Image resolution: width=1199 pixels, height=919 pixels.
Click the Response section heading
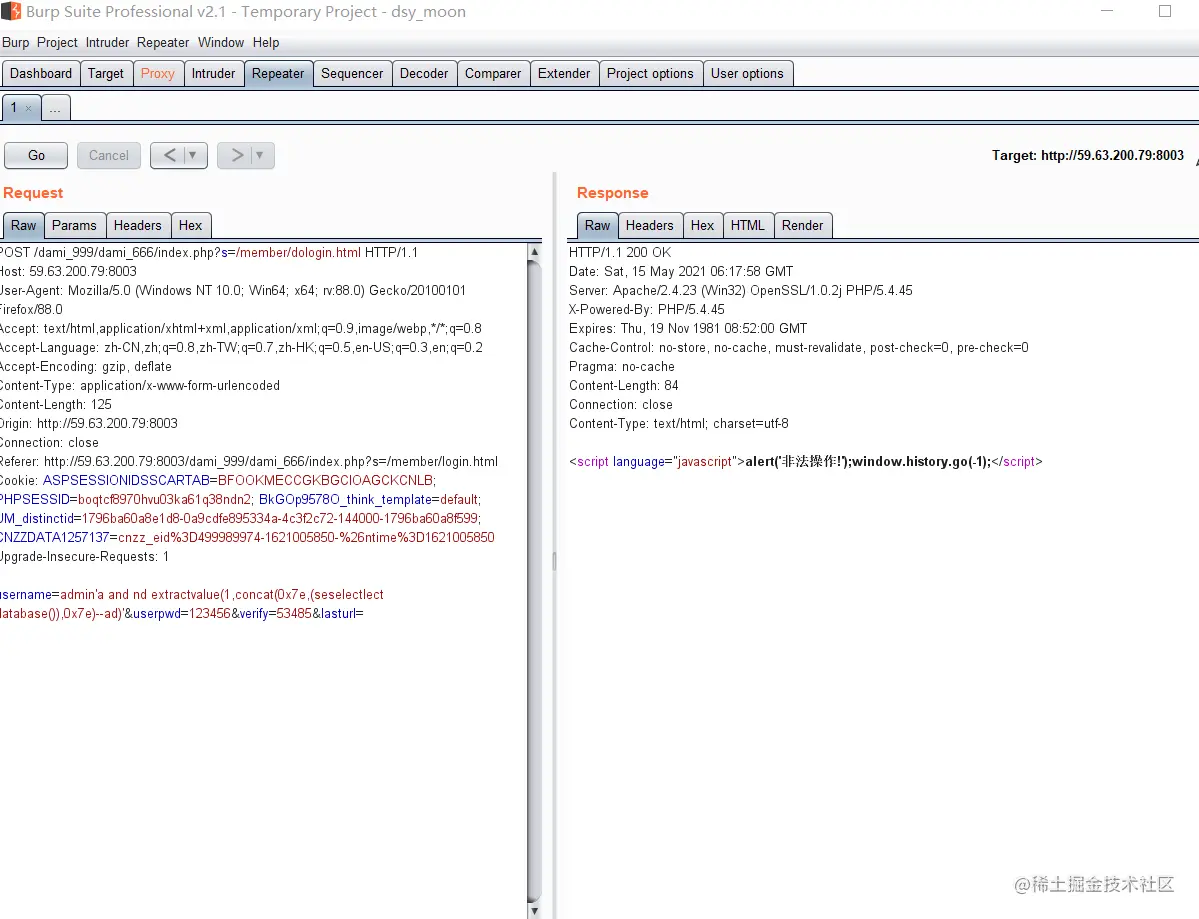[612, 193]
